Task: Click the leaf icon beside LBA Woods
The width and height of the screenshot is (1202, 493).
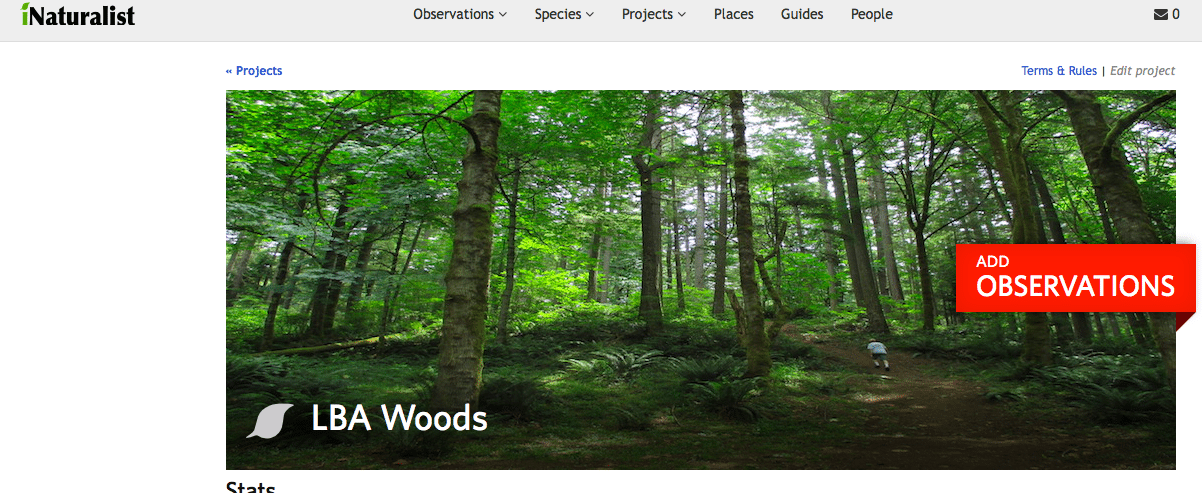Action: (x=269, y=421)
